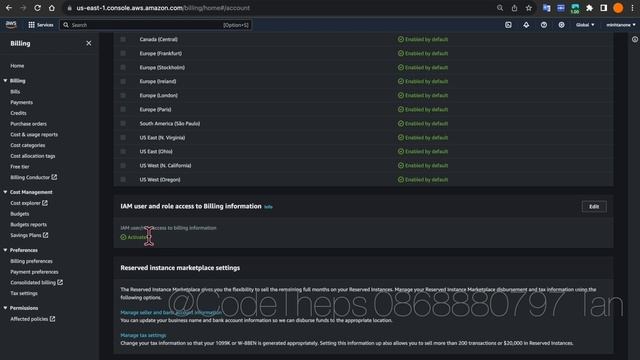Open the account name dropdown

click(620, 25)
